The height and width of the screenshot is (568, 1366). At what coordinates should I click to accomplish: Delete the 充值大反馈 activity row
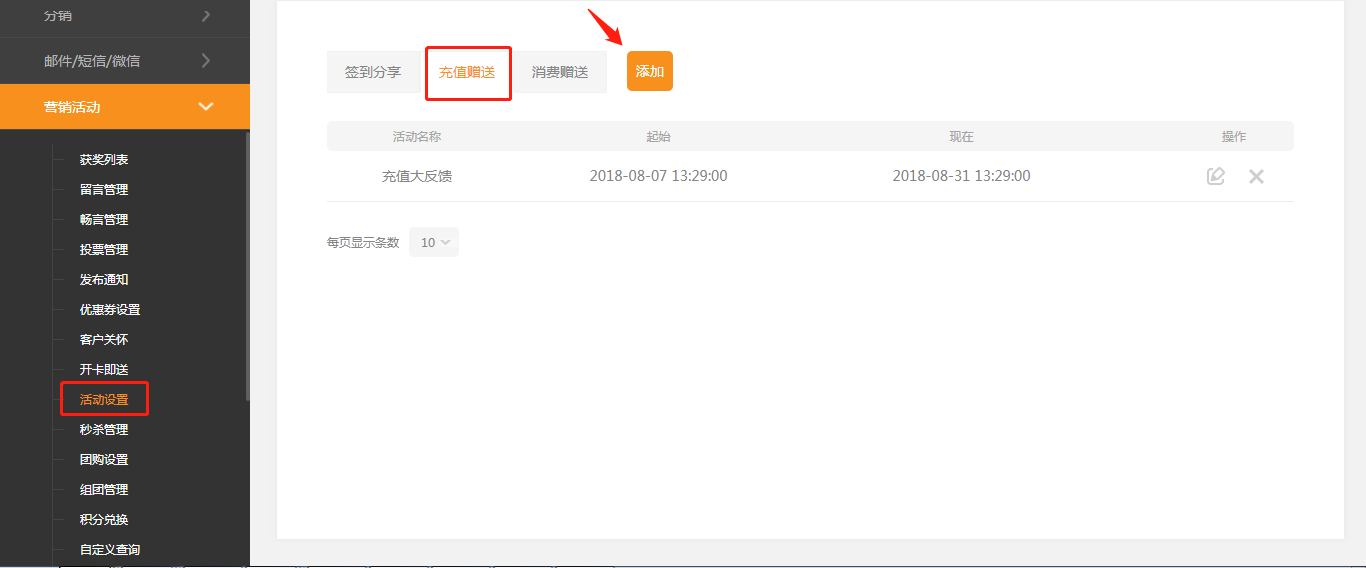click(x=1256, y=176)
